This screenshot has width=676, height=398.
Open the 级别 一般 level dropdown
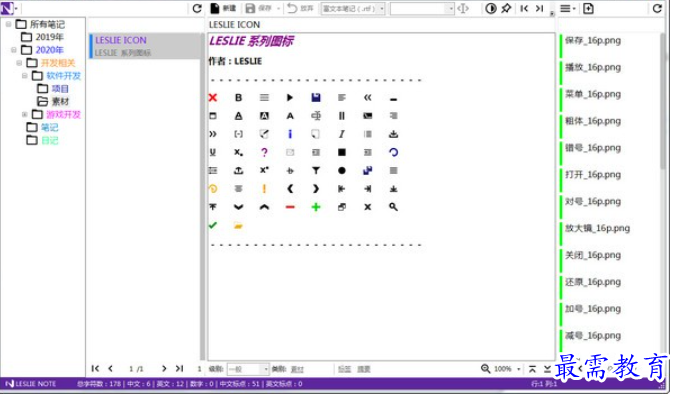coord(248,369)
